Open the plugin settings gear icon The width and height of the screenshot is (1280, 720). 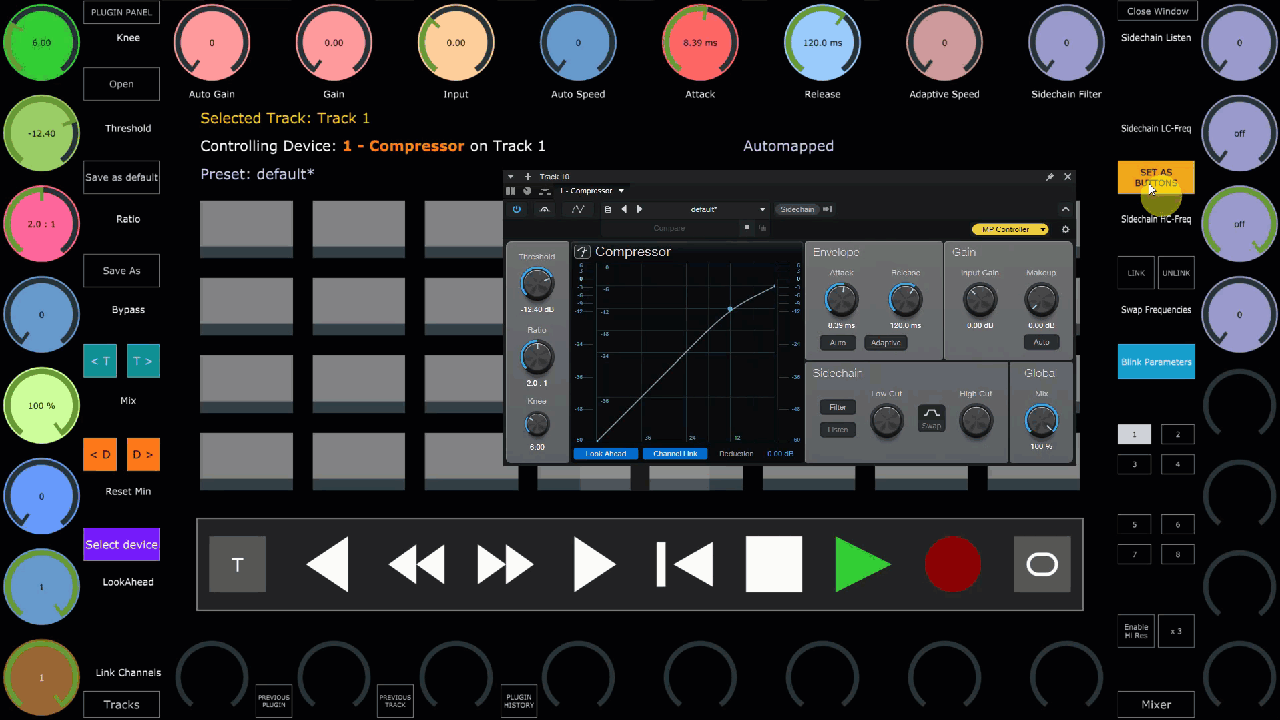coord(1065,229)
